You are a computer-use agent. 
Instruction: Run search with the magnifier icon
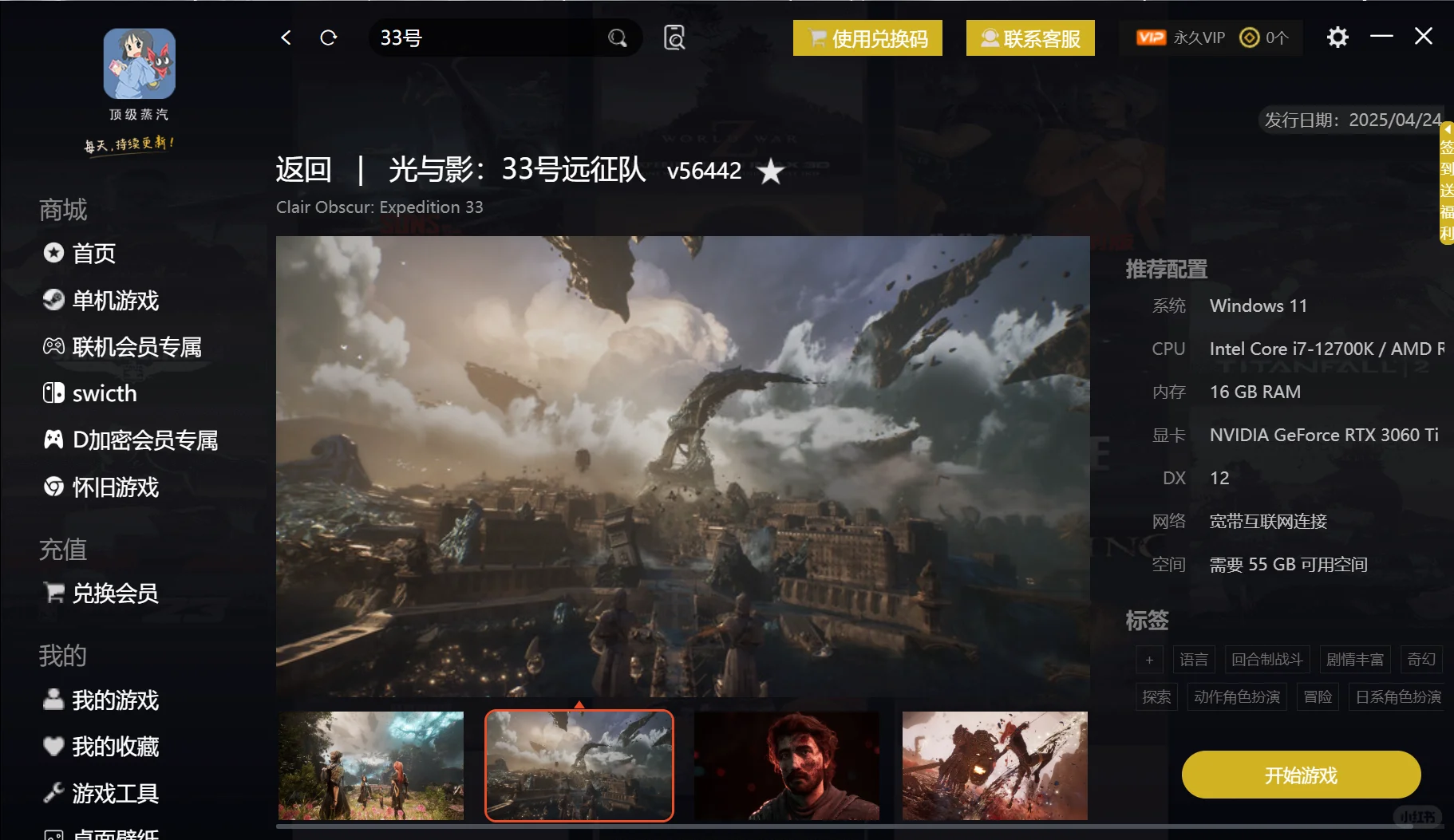617,37
